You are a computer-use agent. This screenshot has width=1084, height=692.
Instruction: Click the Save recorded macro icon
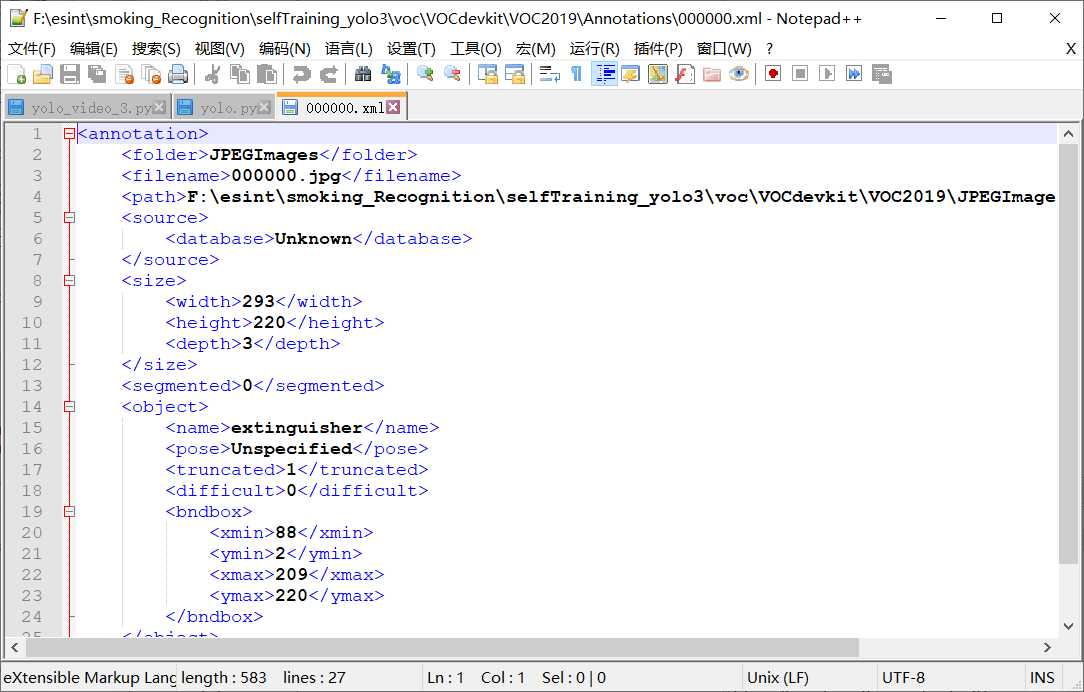(x=881, y=74)
